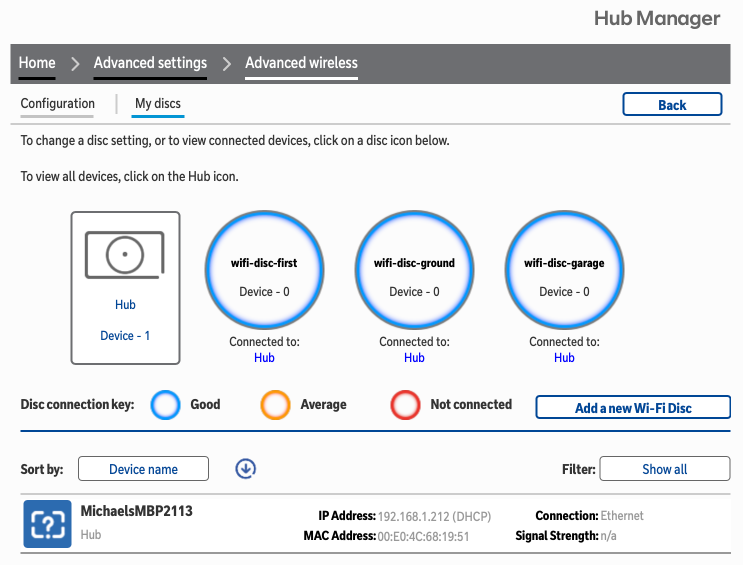Click Add a new Wi-Fi Disc
Image resolution: width=743 pixels, height=565 pixels.
click(x=633, y=407)
